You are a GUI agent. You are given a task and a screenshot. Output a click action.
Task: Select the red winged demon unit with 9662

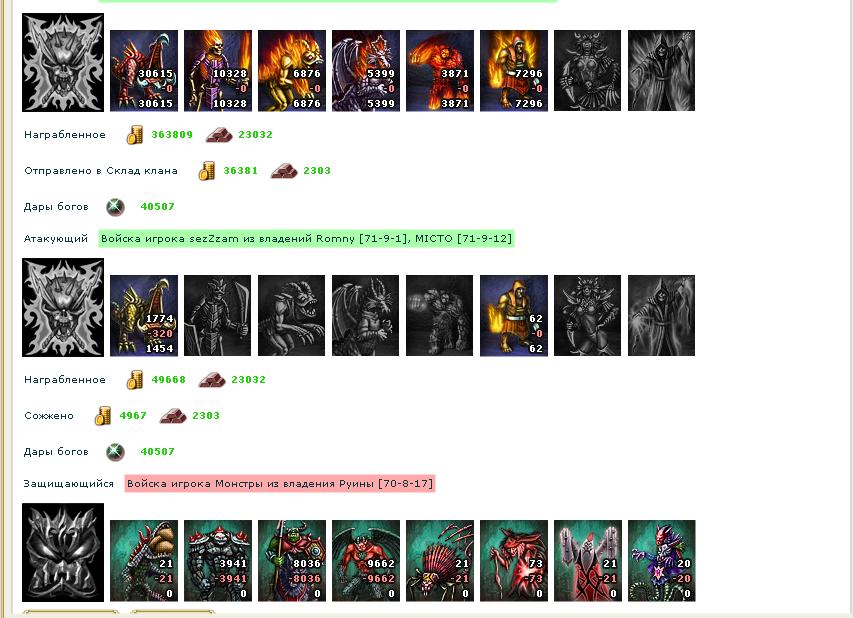(x=366, y=560)
